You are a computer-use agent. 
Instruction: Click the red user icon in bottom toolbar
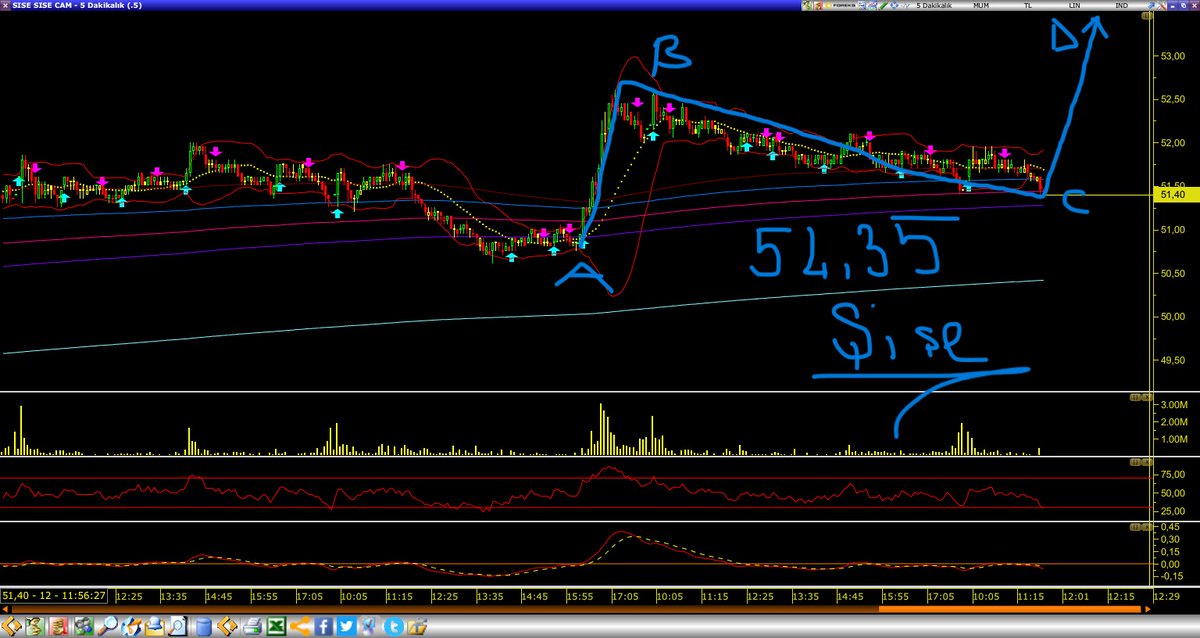59,627
